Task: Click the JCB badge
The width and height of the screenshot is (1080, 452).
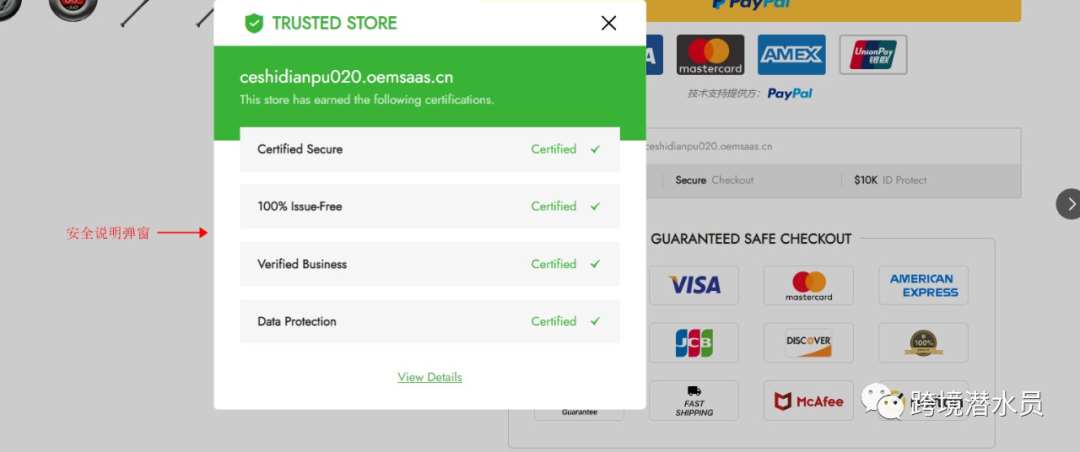Action: click(694, 342)
